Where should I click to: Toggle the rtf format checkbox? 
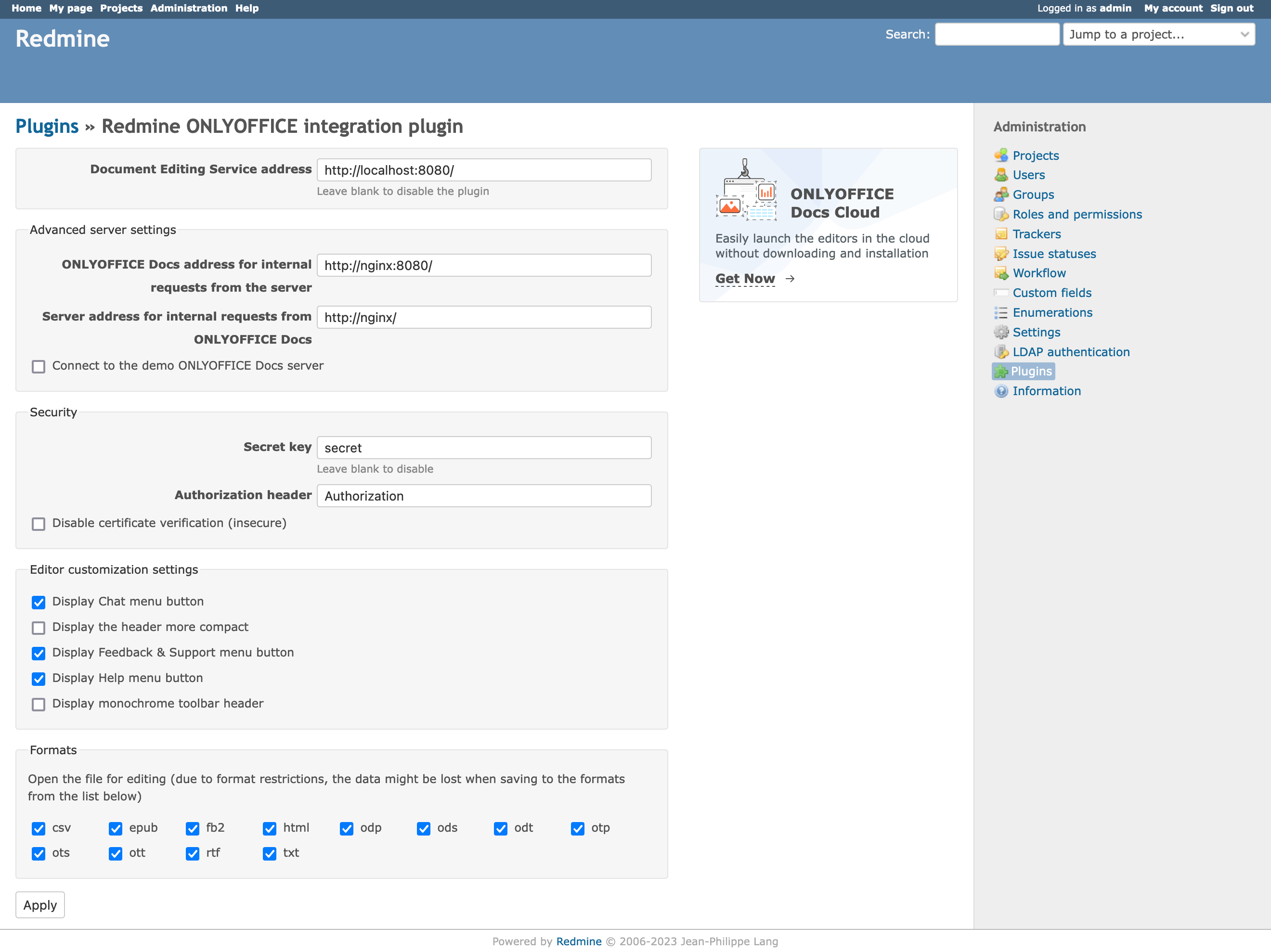193,854
